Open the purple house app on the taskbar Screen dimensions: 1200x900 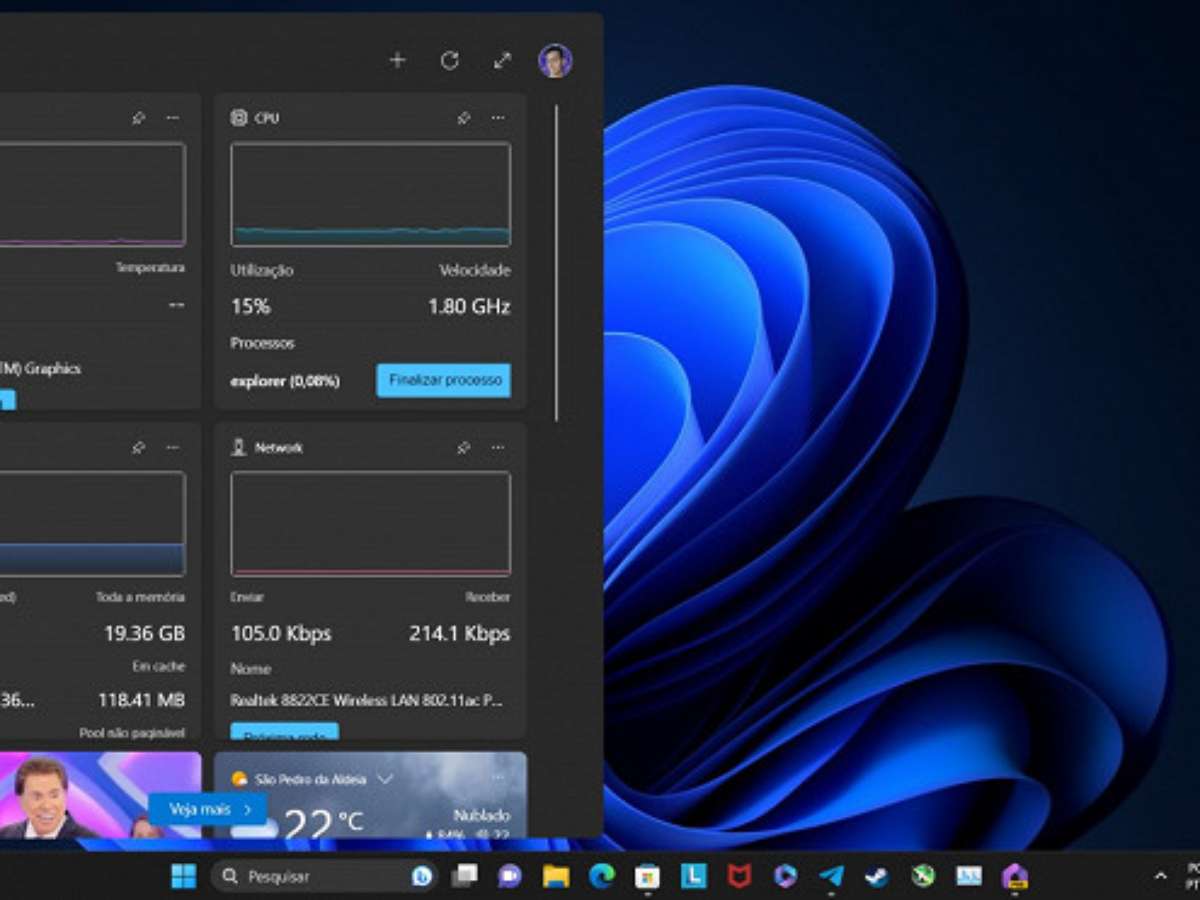[x=1015, y=877]
